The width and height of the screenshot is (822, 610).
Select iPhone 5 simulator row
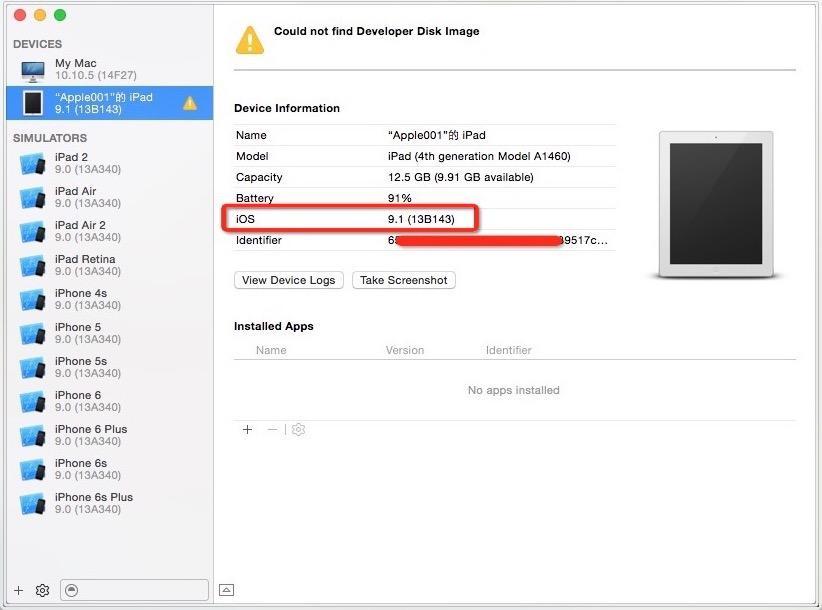110,334
